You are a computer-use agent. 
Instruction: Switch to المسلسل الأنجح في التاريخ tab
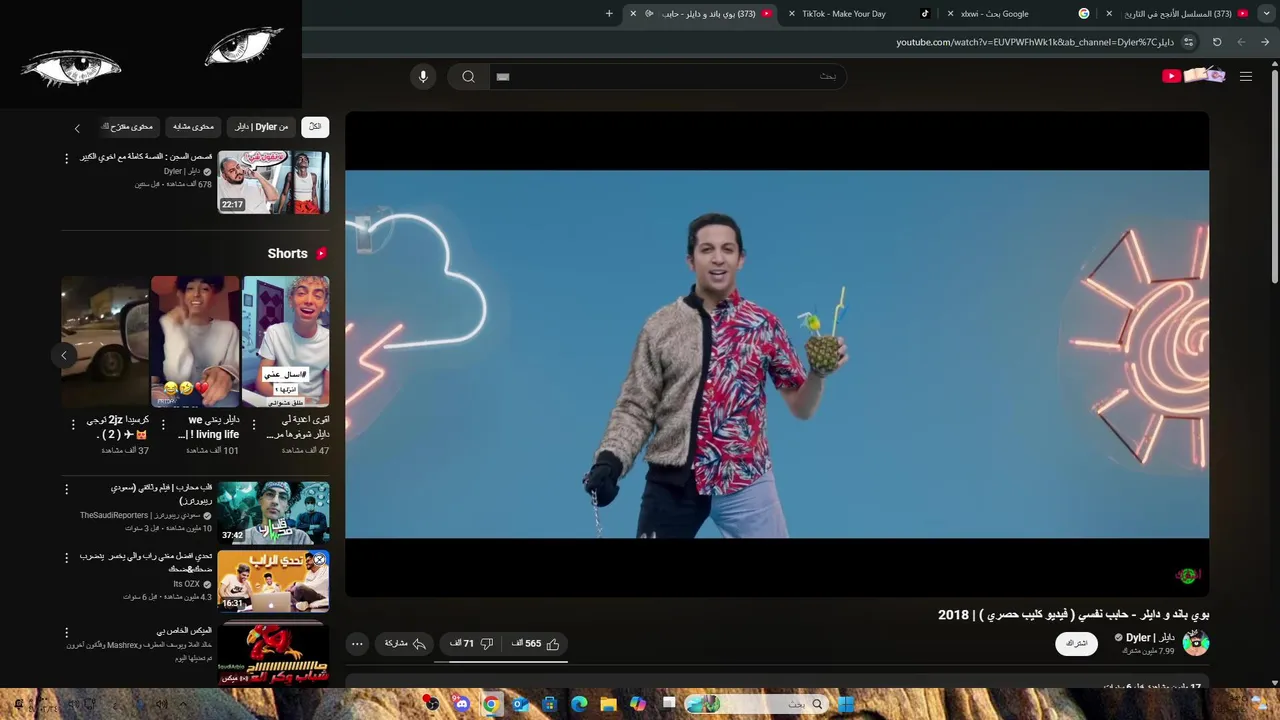1177,14
